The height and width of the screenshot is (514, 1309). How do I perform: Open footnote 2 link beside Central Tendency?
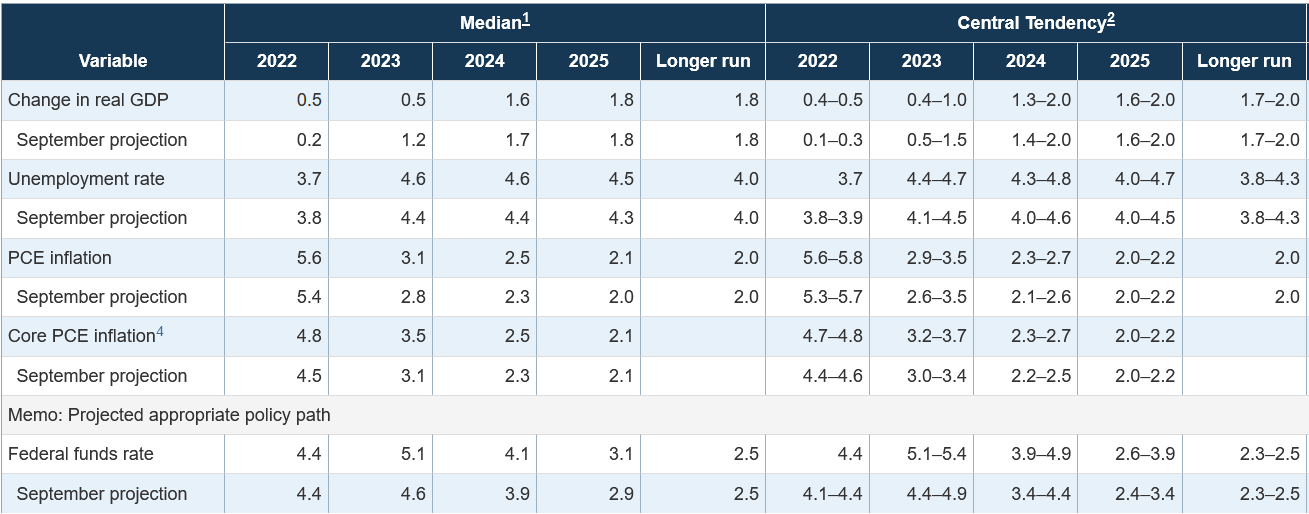click(1111, 18)
